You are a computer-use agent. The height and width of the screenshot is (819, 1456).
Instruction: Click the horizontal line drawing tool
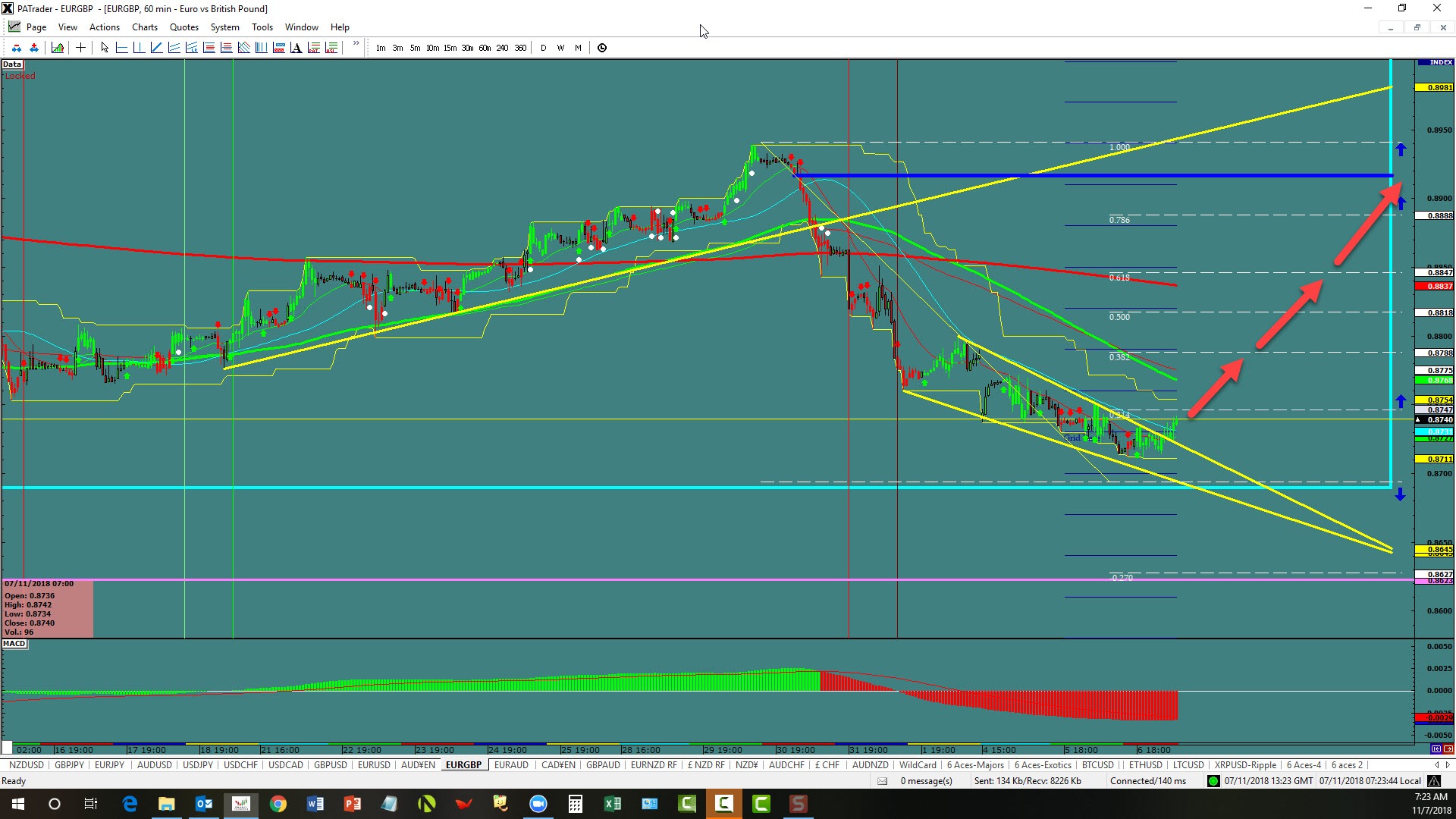[x=121, y=48]
